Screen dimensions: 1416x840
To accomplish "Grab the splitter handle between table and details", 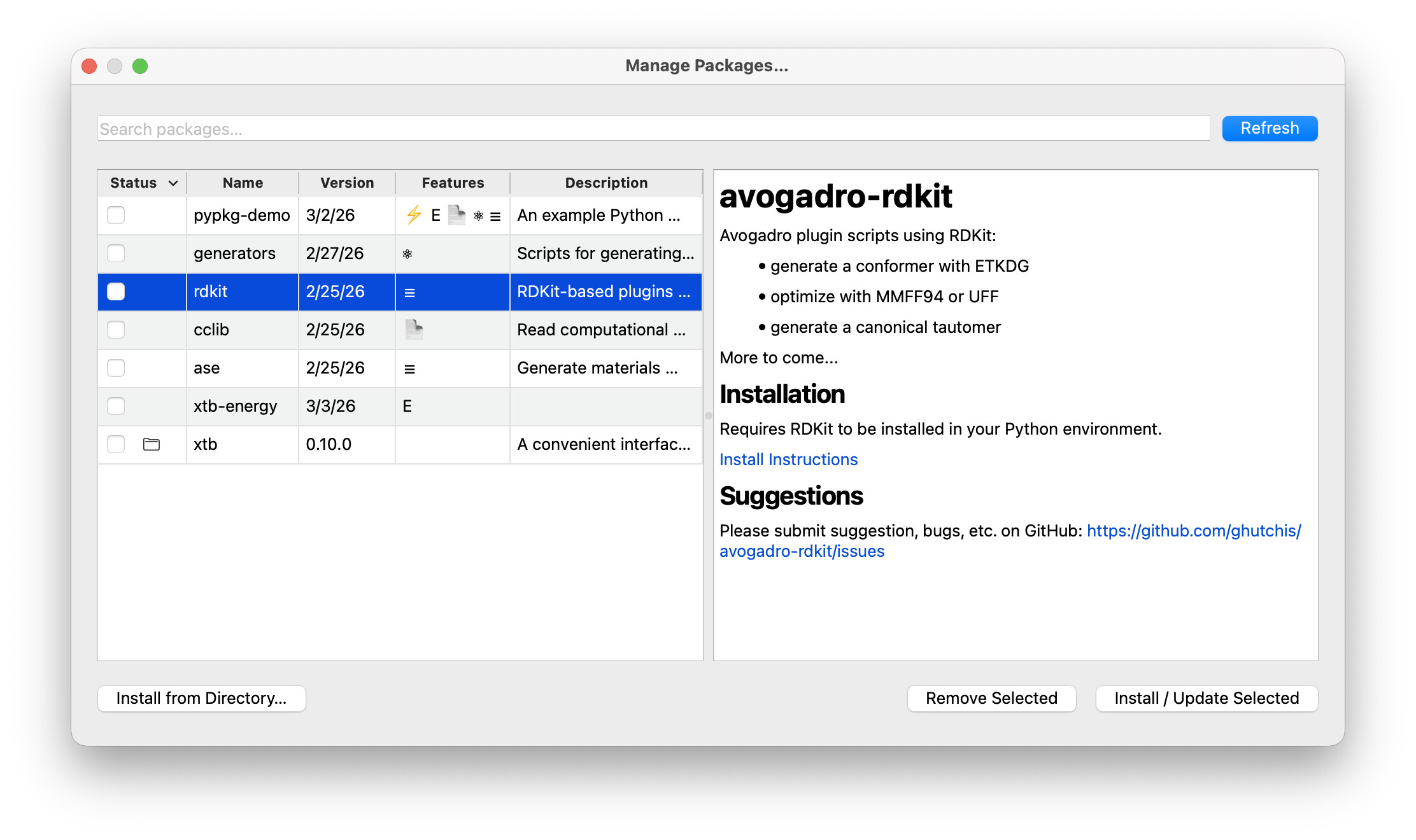I will pyautogui.click(x=708, y=416).
